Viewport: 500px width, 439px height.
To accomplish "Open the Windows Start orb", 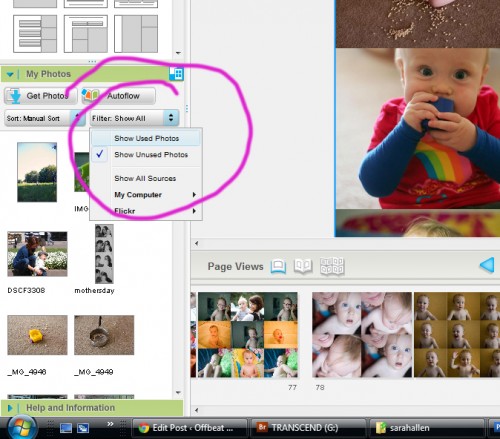I will (22, 428).
